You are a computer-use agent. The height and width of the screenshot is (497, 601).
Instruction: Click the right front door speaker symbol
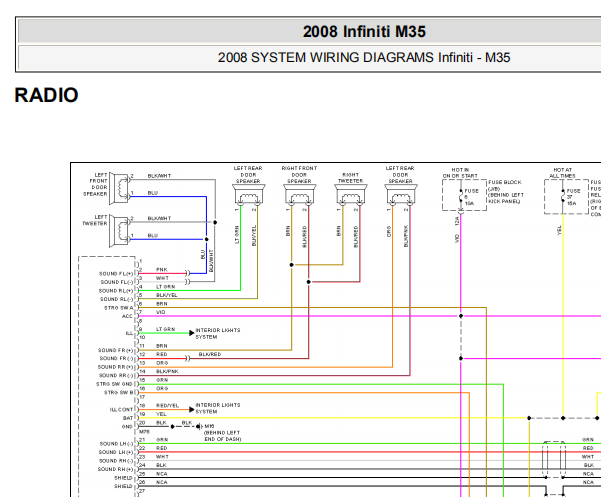[300, 195]
